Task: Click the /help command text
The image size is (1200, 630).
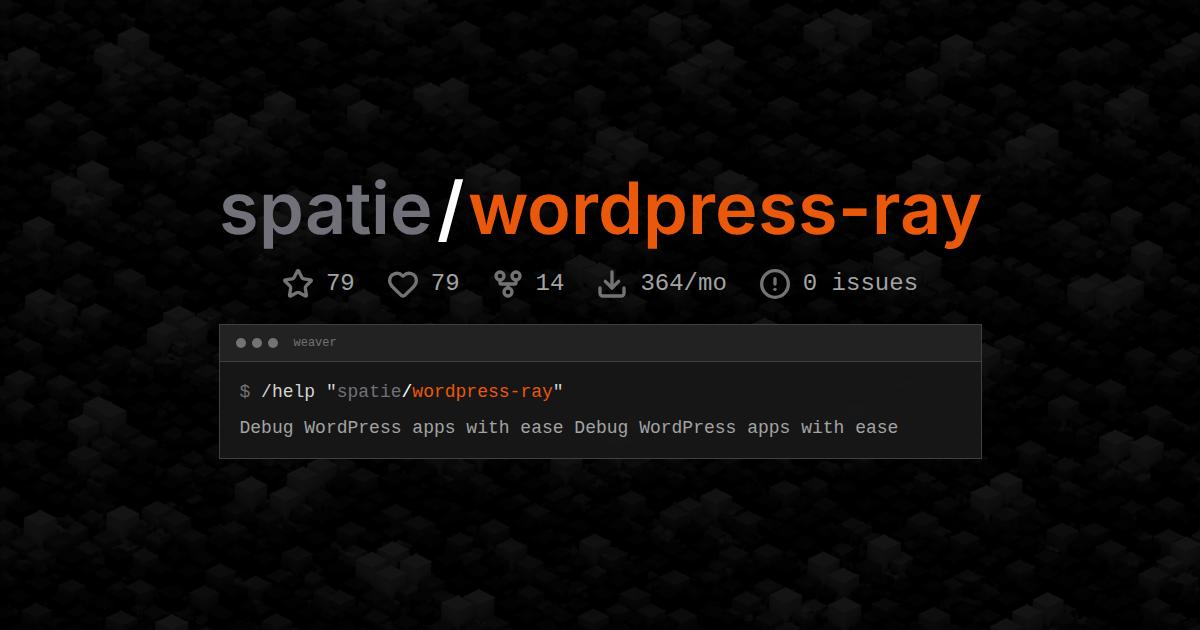Action: click(288, 391)
